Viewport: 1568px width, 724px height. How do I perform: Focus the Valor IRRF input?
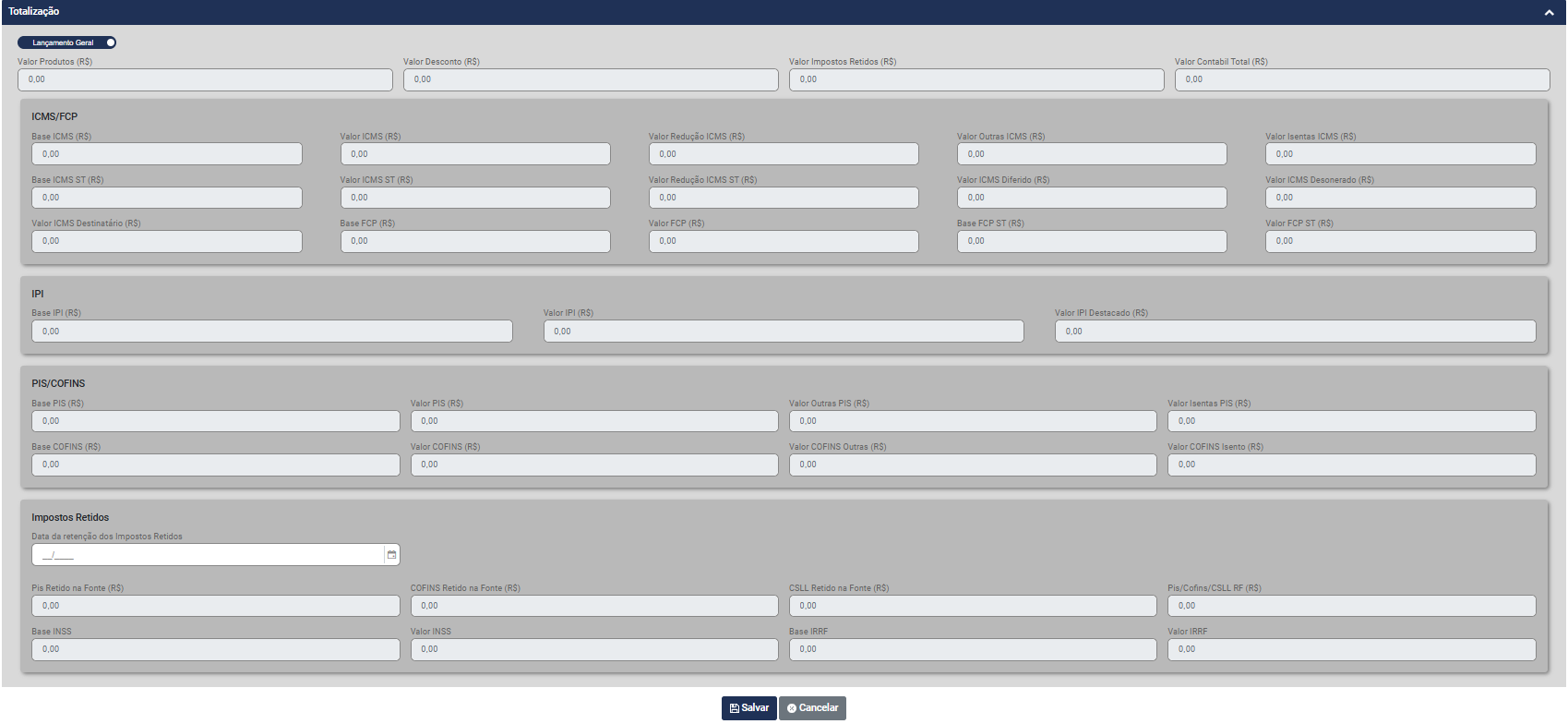click(x=1351, y=649)
